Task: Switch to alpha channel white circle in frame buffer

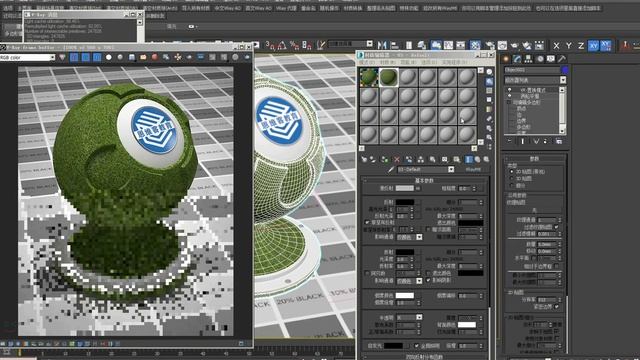Action: (109, 58)
